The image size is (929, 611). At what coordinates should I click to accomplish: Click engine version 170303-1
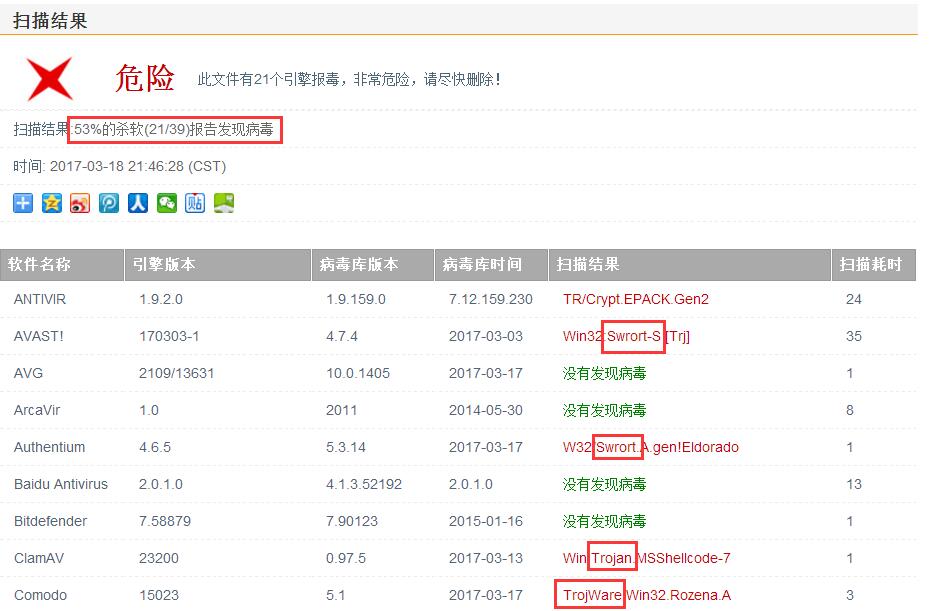(169, 337)
